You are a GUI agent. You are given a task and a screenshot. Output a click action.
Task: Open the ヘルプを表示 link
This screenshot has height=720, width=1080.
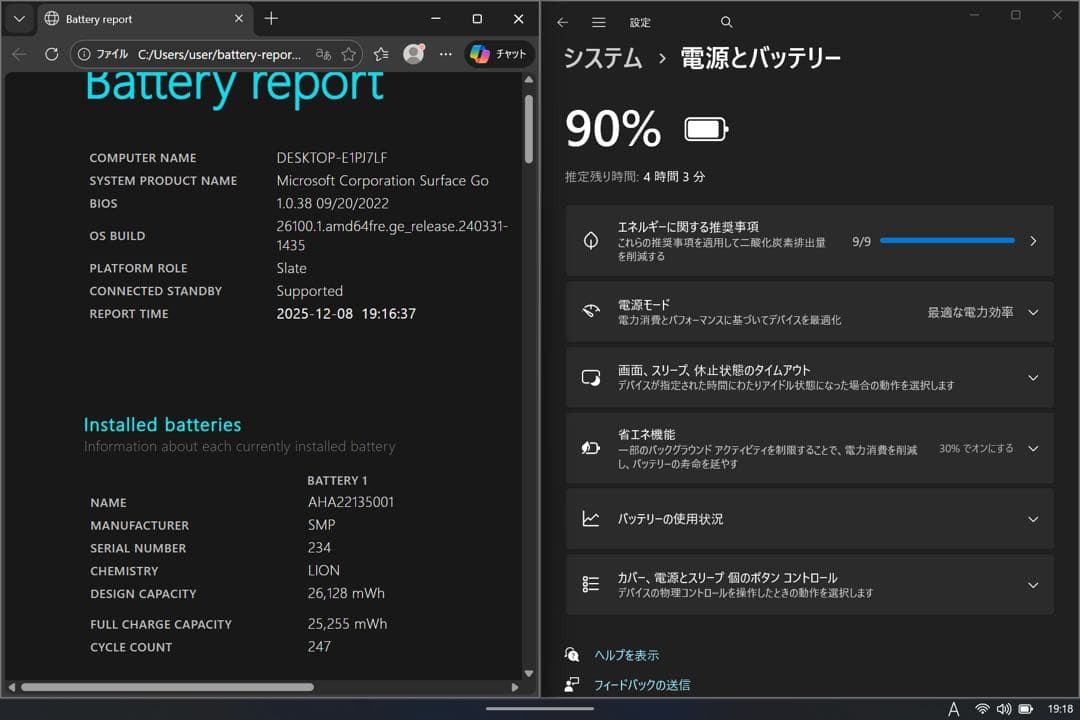(x=628, y=654)
